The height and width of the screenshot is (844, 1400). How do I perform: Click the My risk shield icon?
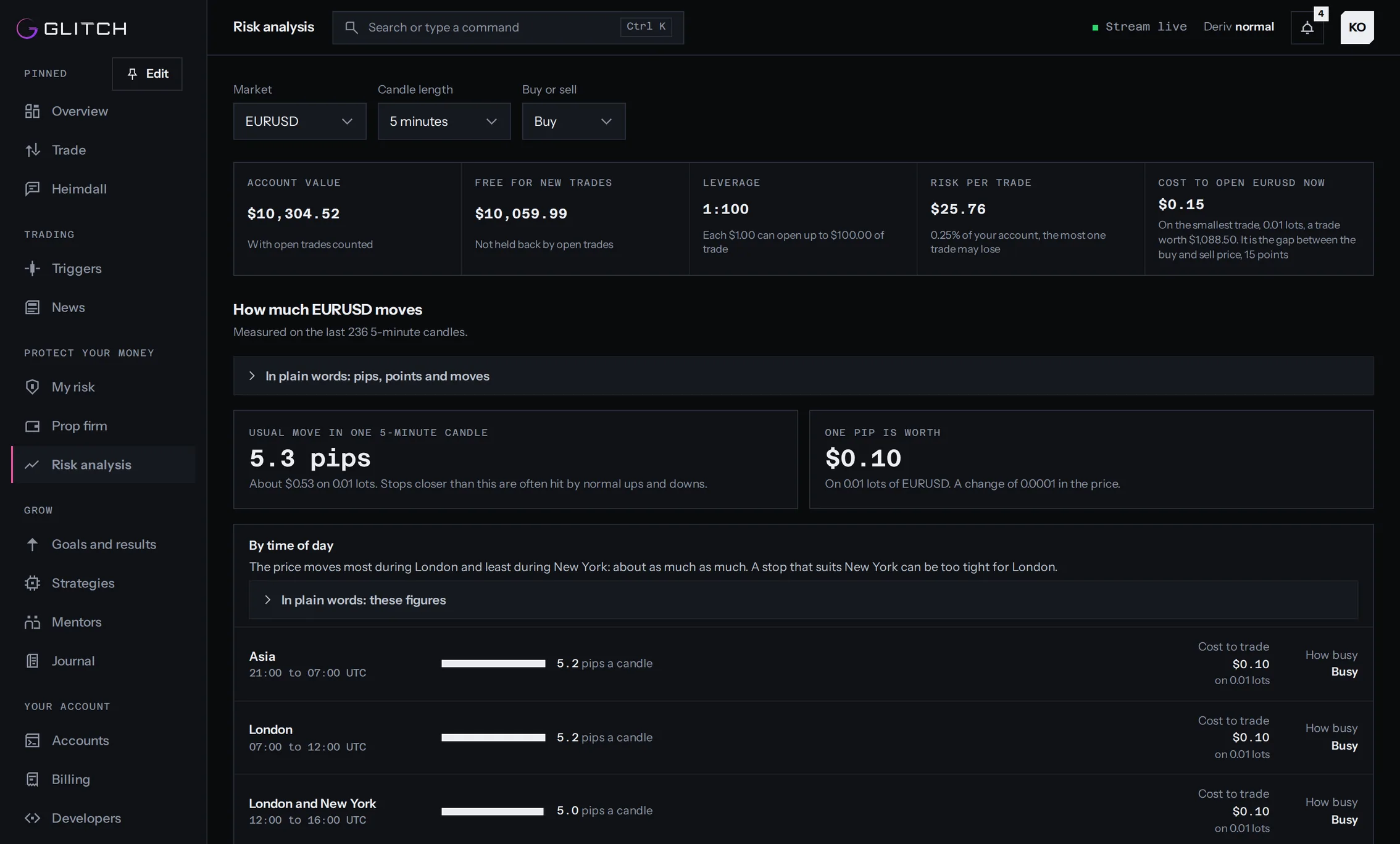pyautogui.click(x=32, y=387)
